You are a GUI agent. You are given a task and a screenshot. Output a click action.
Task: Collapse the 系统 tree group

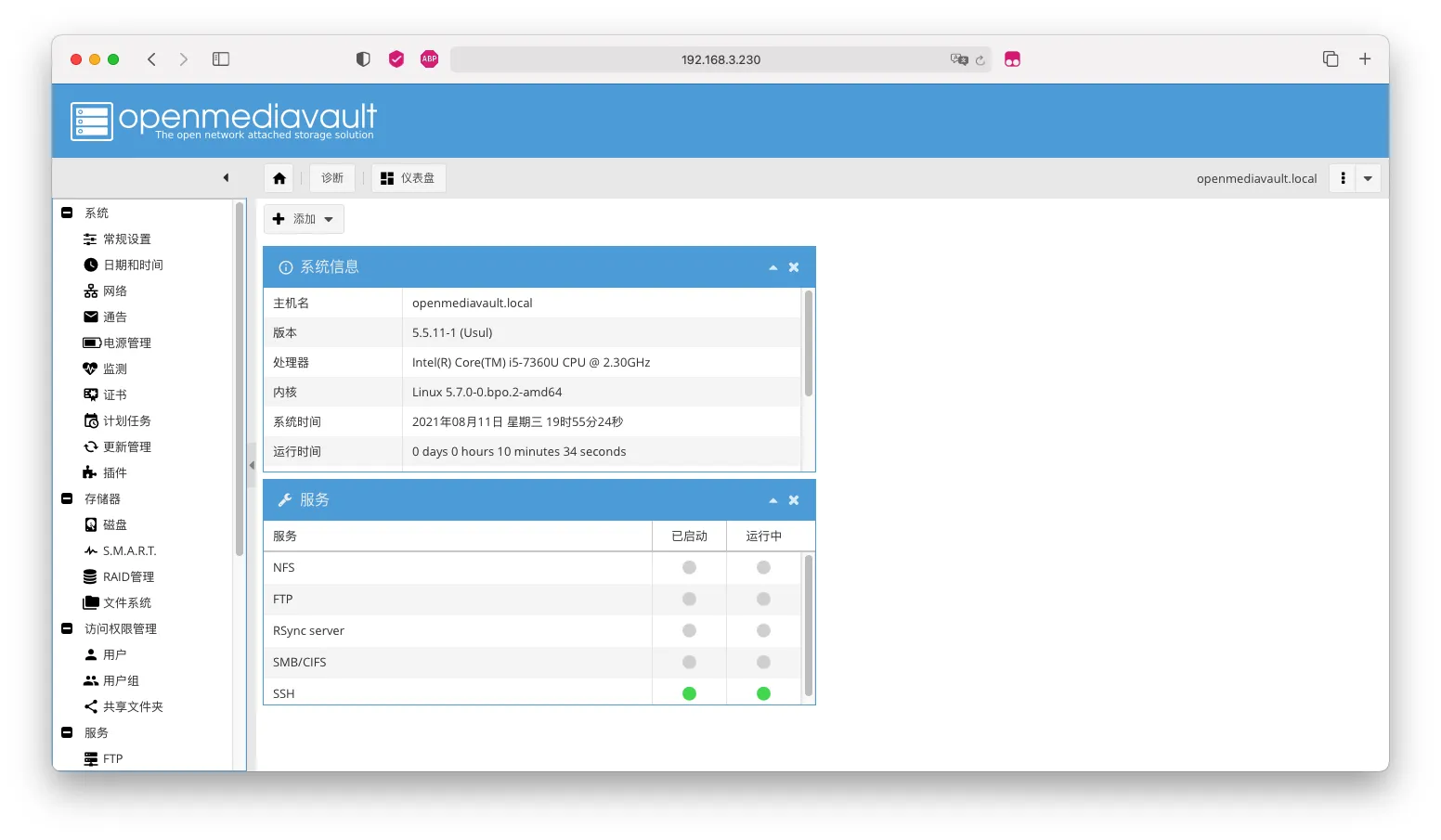coord(67,213)
